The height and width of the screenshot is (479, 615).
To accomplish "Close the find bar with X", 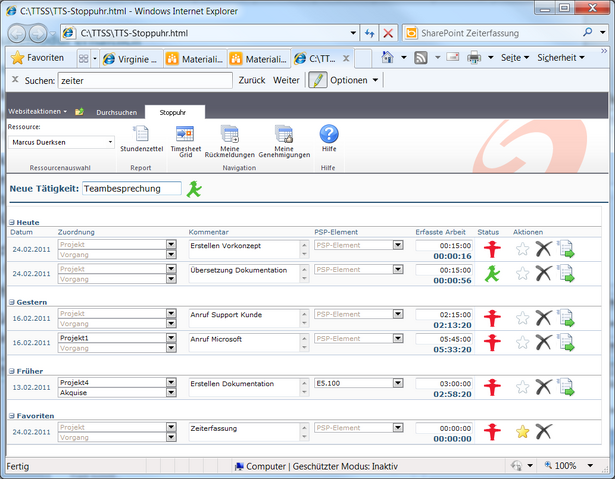I will tap(15, 79).
